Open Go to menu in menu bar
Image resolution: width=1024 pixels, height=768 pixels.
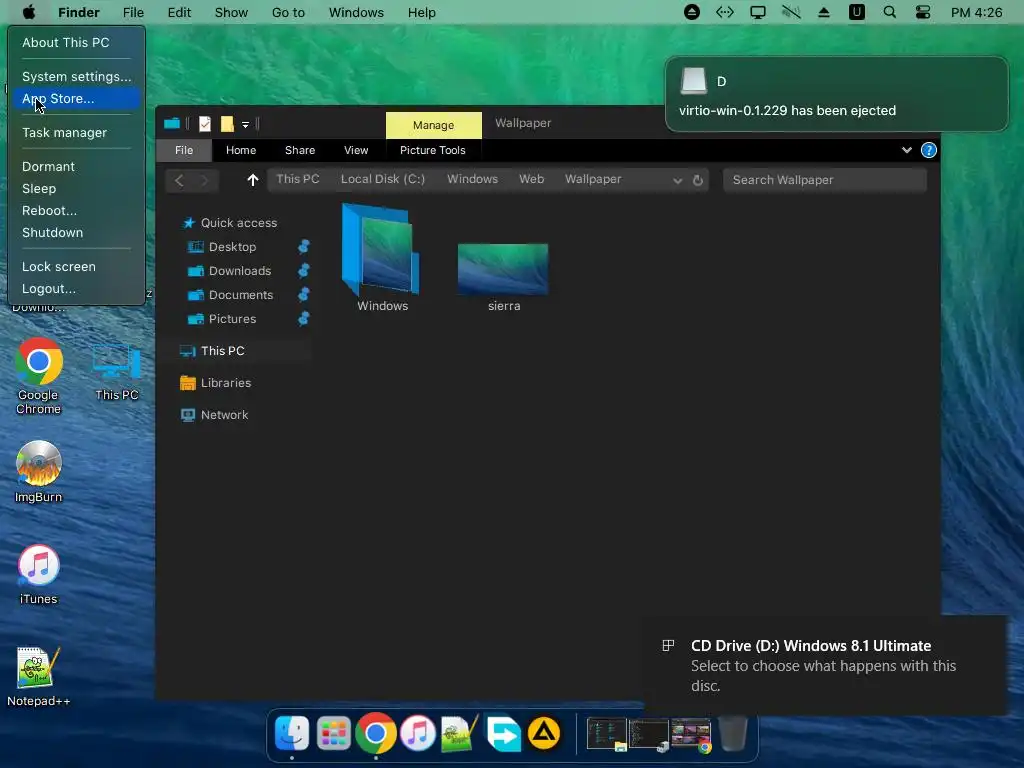pos(288,12)
